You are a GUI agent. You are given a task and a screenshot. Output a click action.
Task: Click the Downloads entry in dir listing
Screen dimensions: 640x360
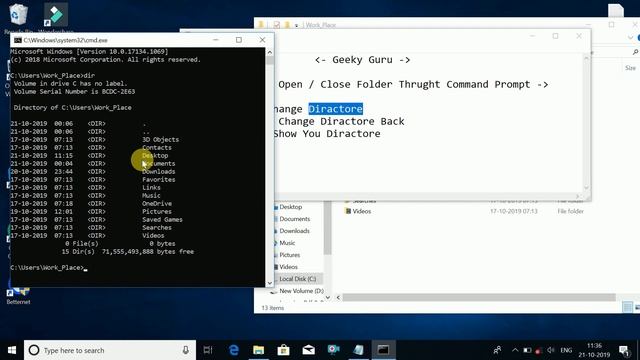tap(159, 171)
